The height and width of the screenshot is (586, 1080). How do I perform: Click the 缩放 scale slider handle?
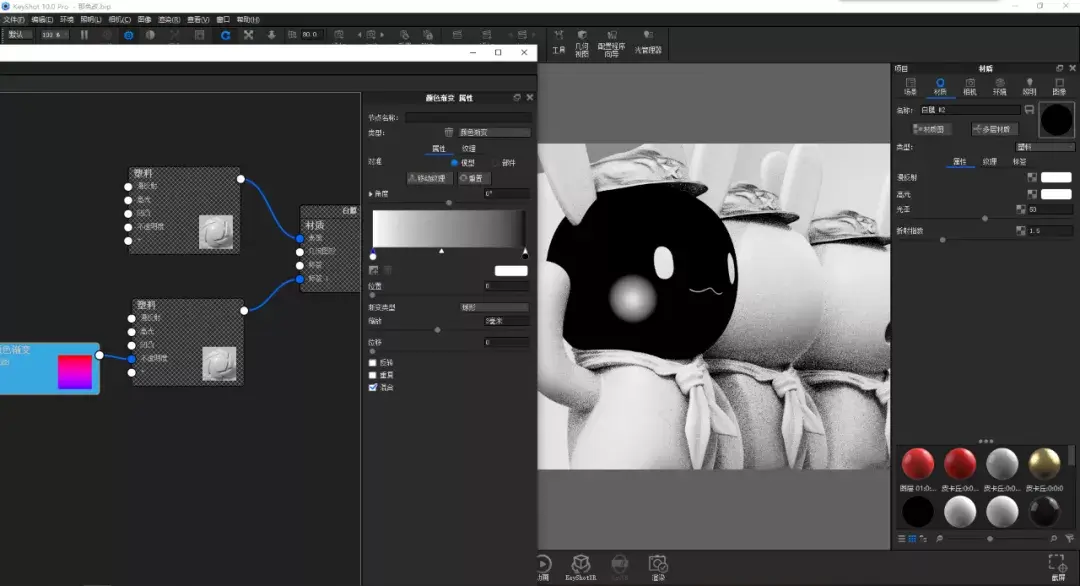coord(437,331)
